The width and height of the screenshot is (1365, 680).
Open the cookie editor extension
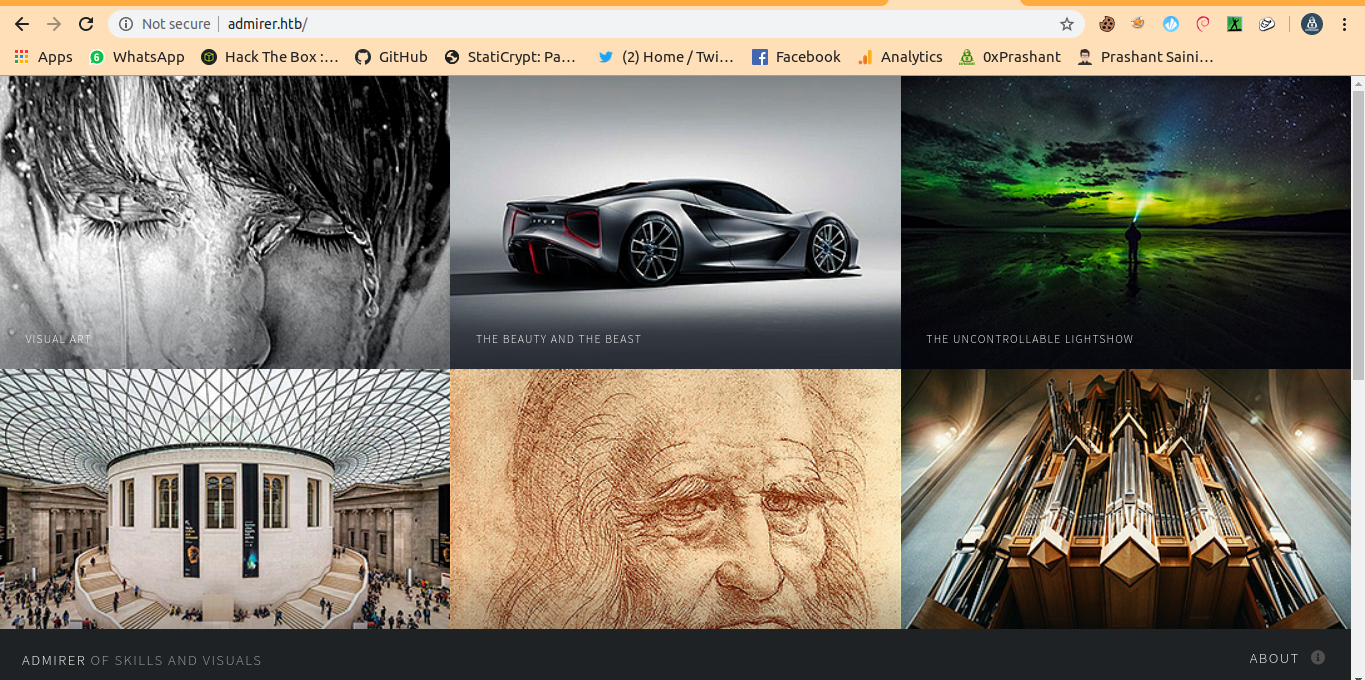tap(1107, 24)
